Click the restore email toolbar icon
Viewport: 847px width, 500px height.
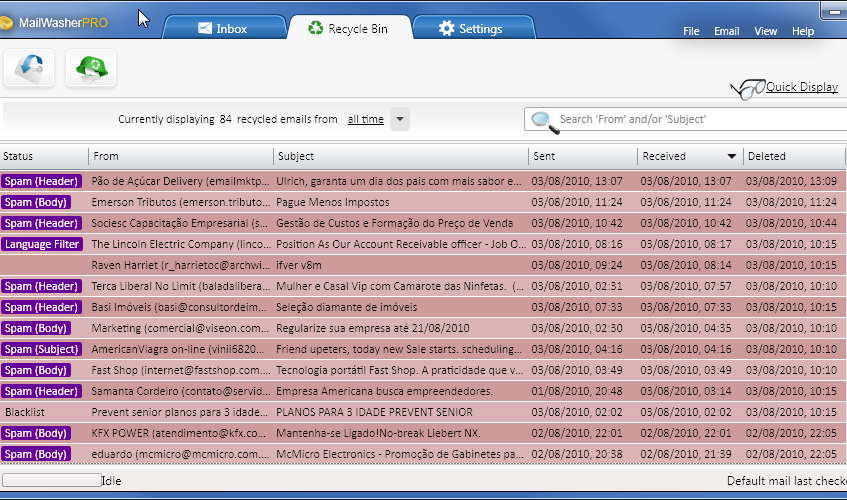point(29,68)
